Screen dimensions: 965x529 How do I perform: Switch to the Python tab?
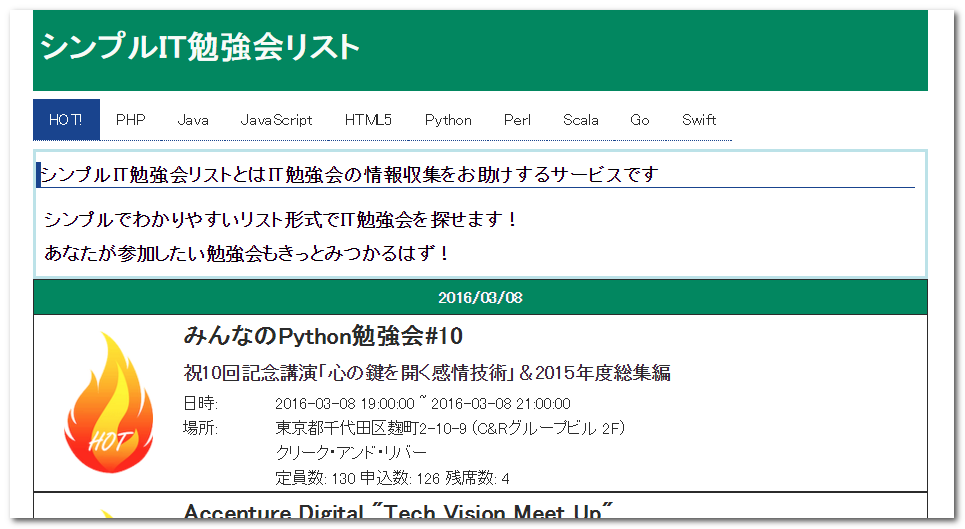coord(448,120)
